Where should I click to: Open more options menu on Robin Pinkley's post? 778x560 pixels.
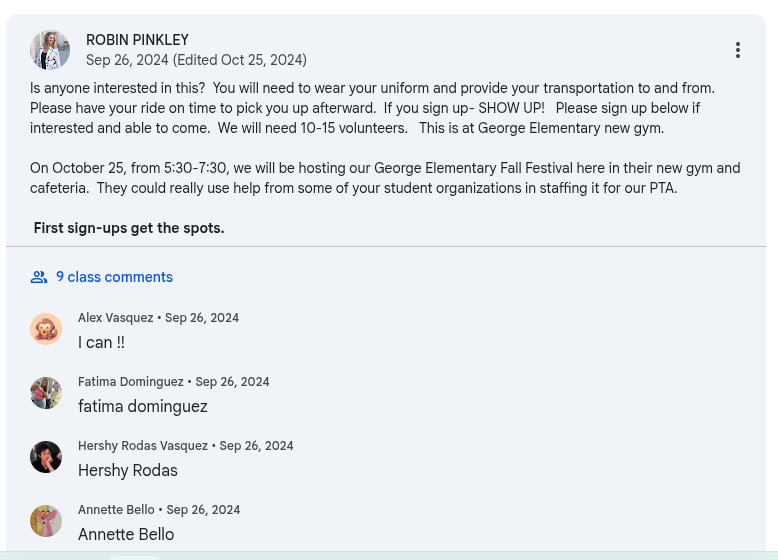click(x=738, y=50)
